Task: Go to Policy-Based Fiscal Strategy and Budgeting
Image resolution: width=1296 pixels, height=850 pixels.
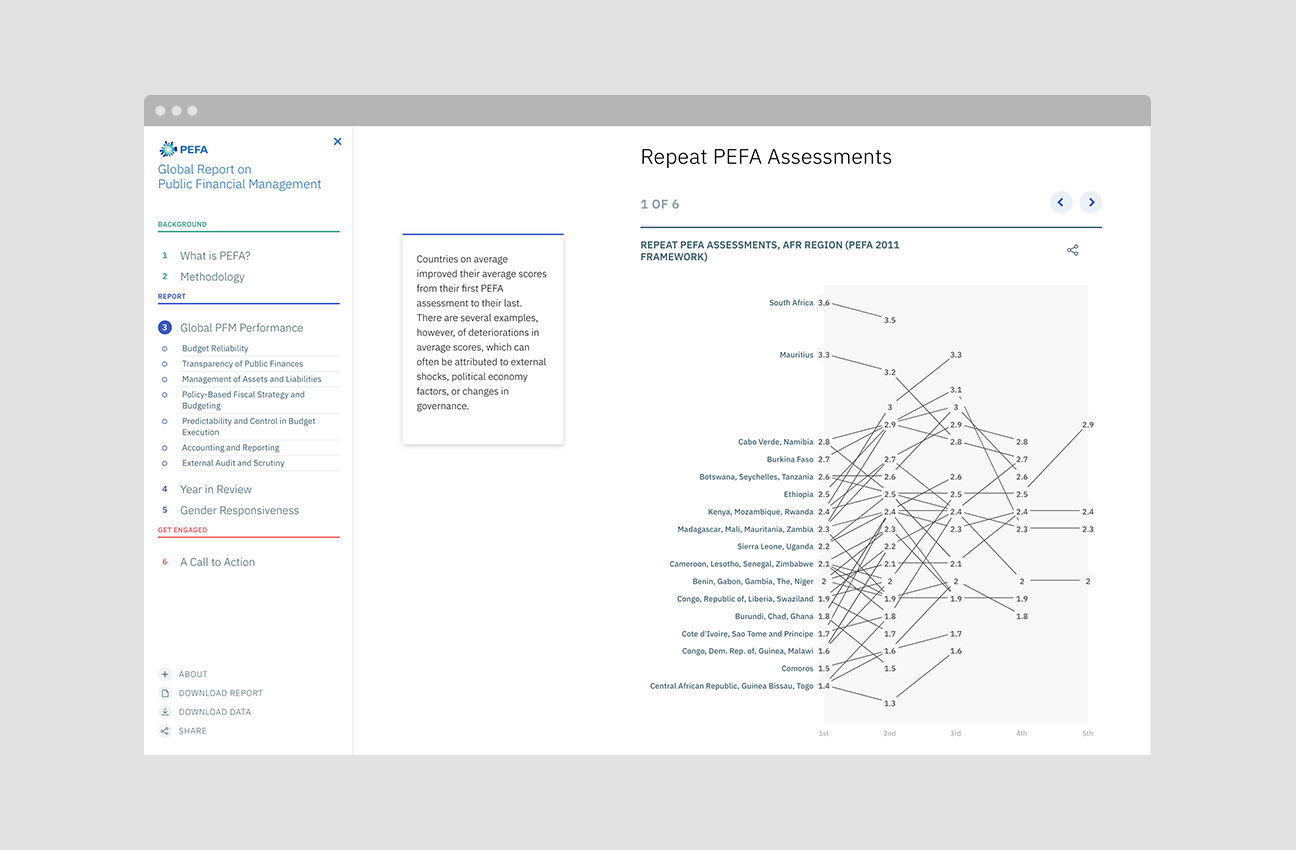Action: coord(243,400)
